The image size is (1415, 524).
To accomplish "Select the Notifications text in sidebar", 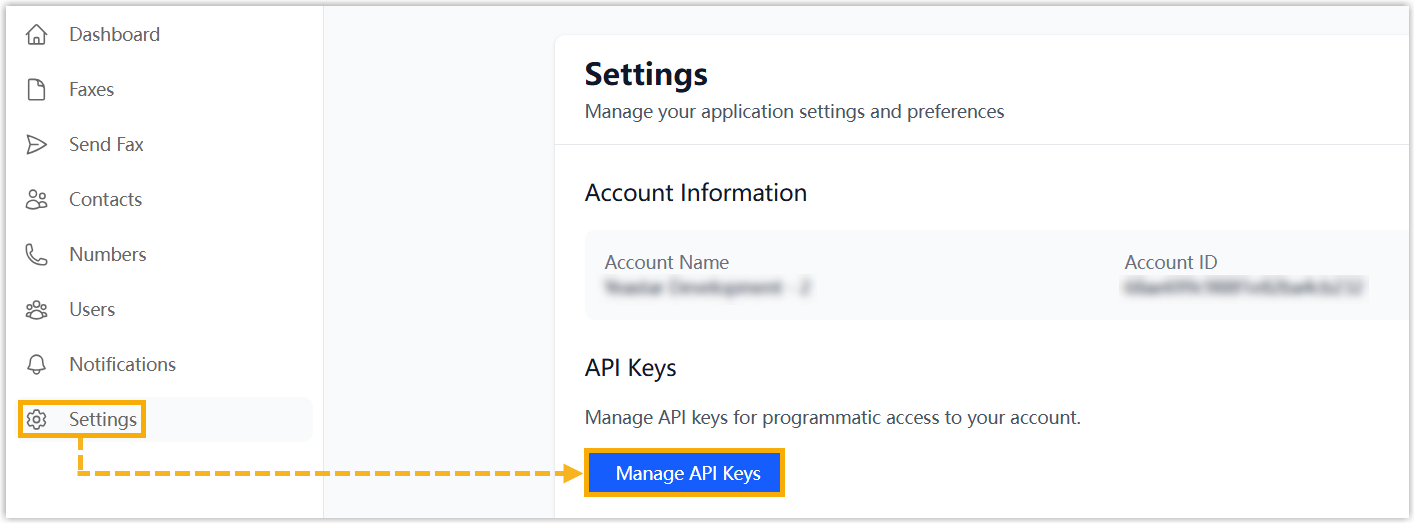I will click(122, 365).
